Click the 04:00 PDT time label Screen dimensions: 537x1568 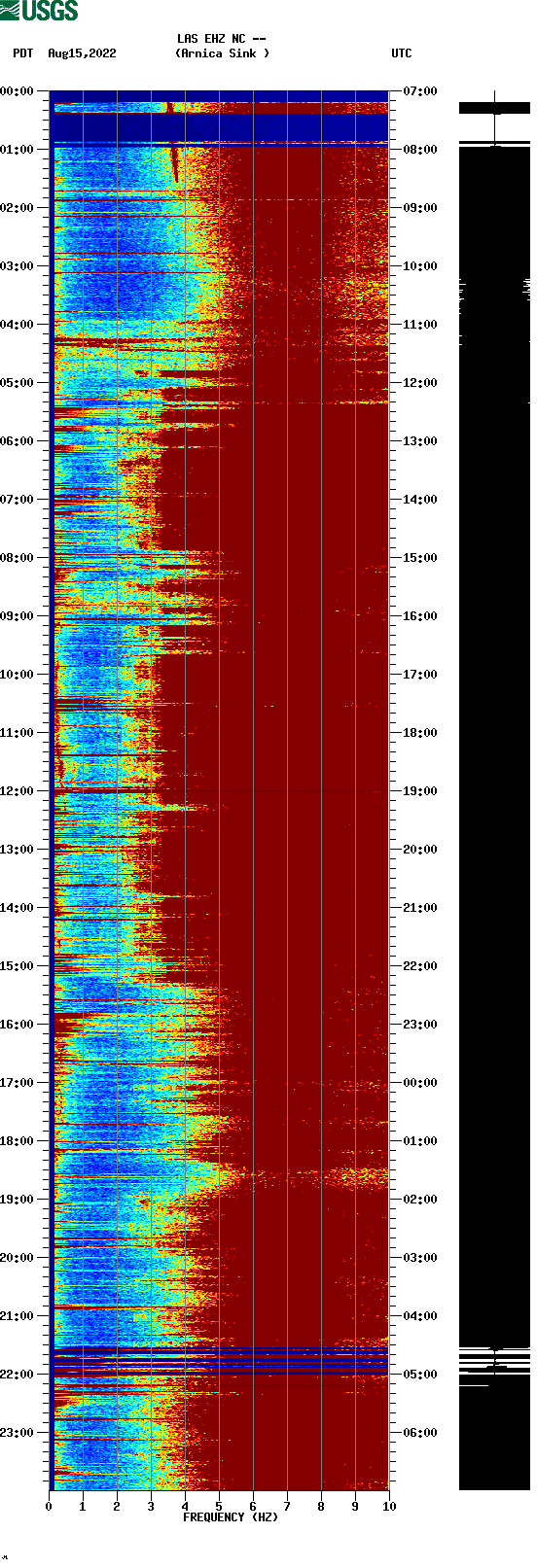(x=17, y=325)
